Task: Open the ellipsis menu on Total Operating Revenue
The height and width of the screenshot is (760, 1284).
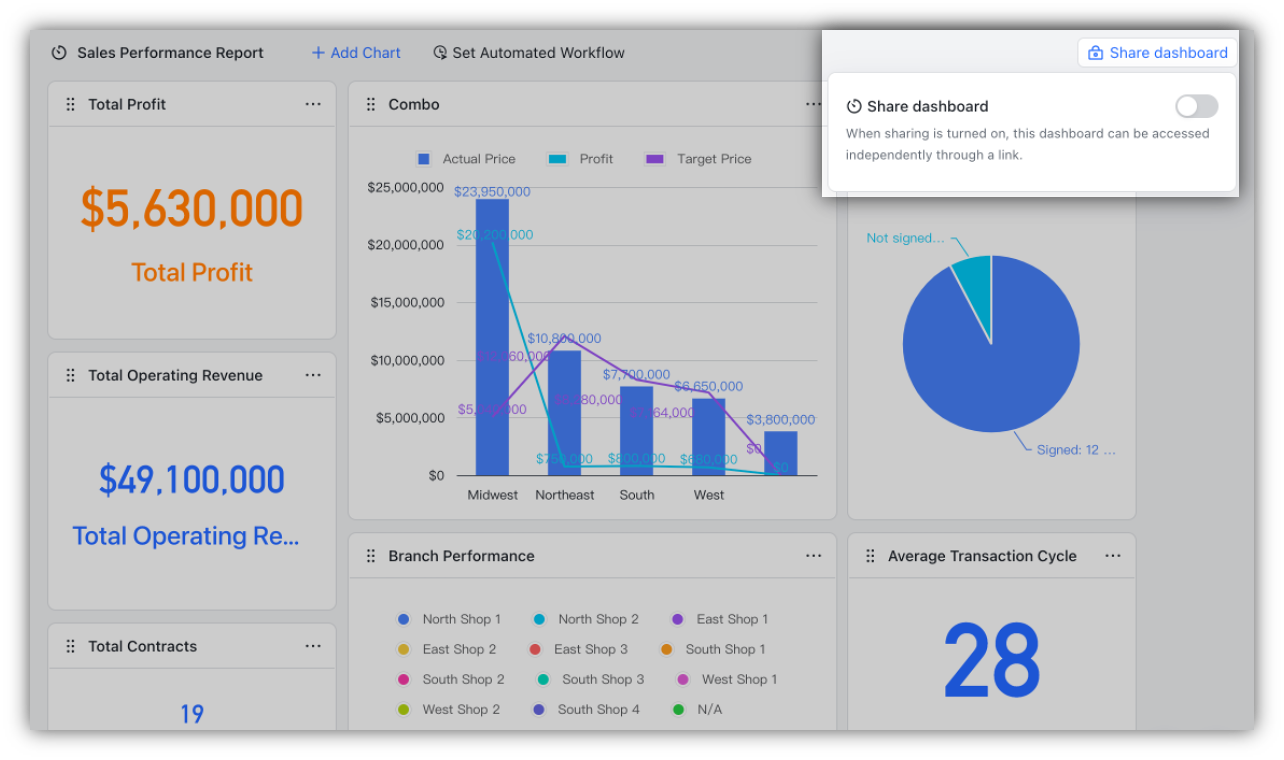Action: click(x=313, y=374)
